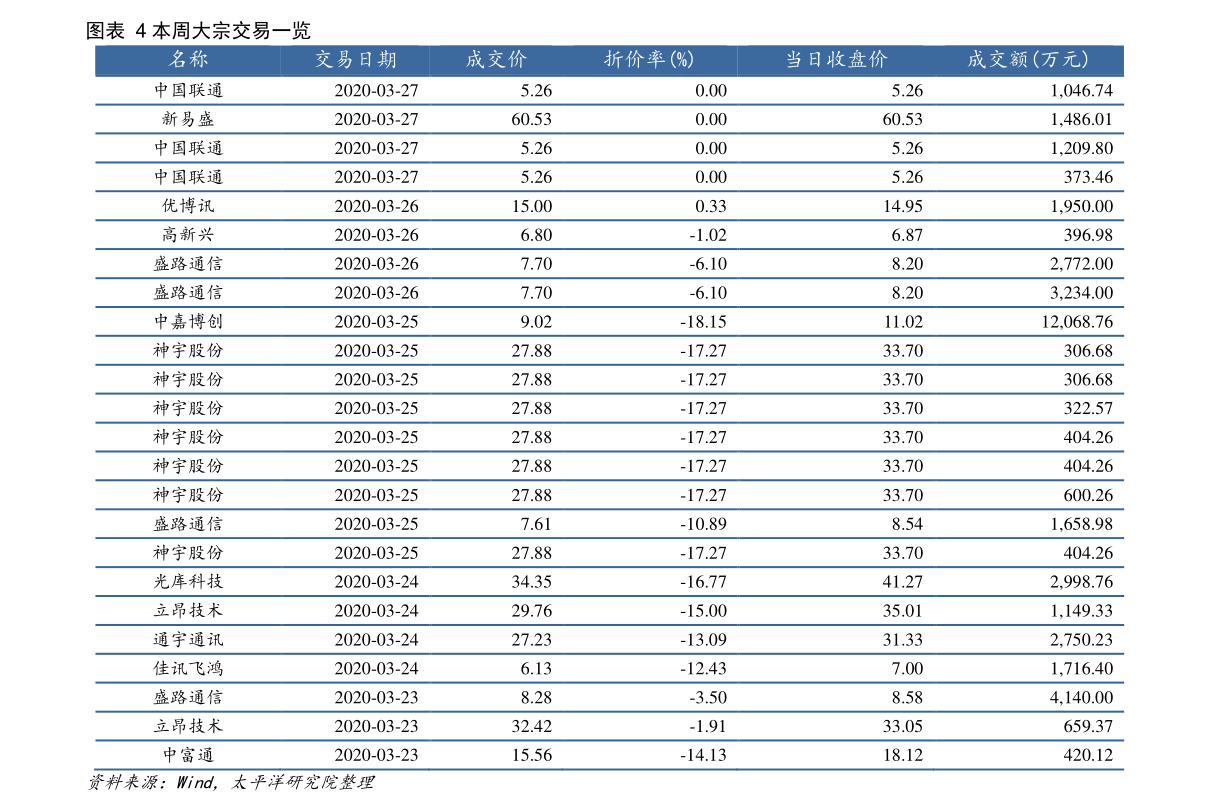Screen dimensions: 1225x811
Task: Click first empty row cell under 名称
Action: (188, 90)
